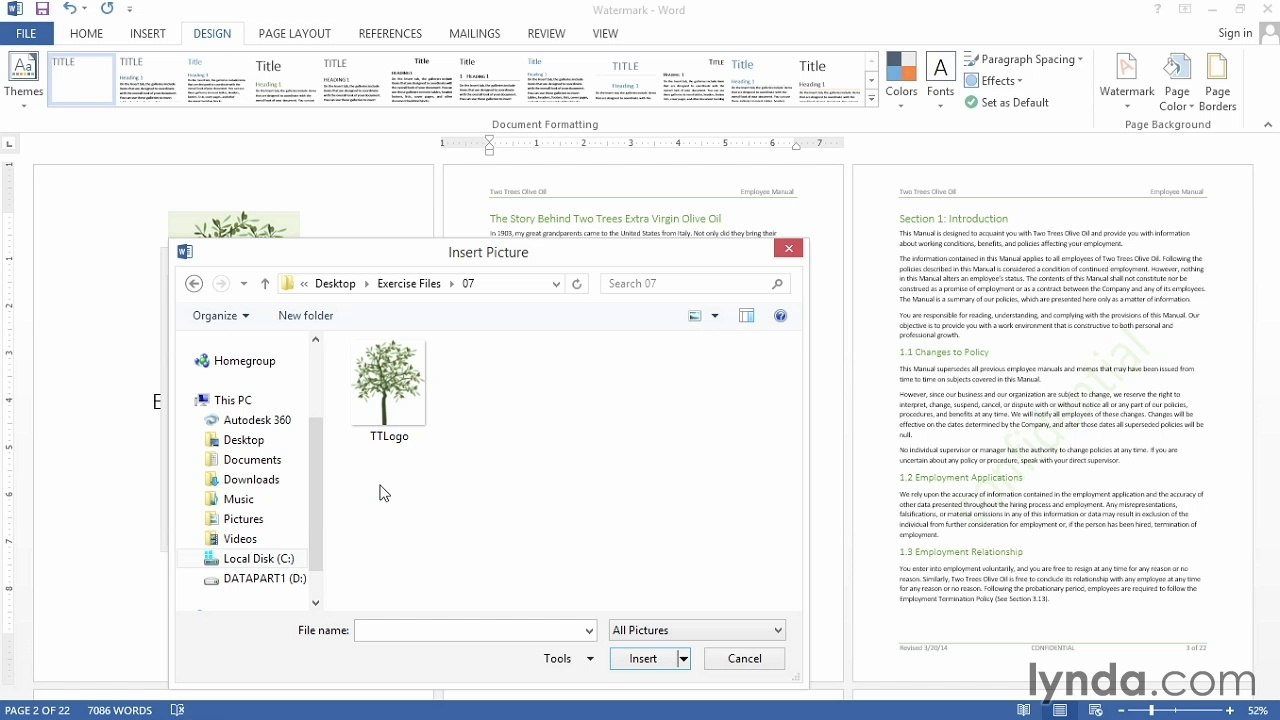Open Page Color picker
The image size is (1280, 720).
pos(1177,80)
